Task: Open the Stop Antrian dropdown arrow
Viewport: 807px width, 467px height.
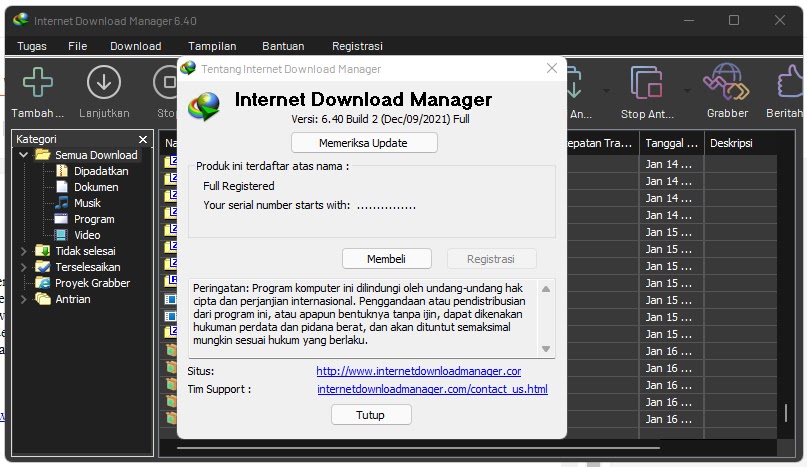Action: click(x=687, y=91)
